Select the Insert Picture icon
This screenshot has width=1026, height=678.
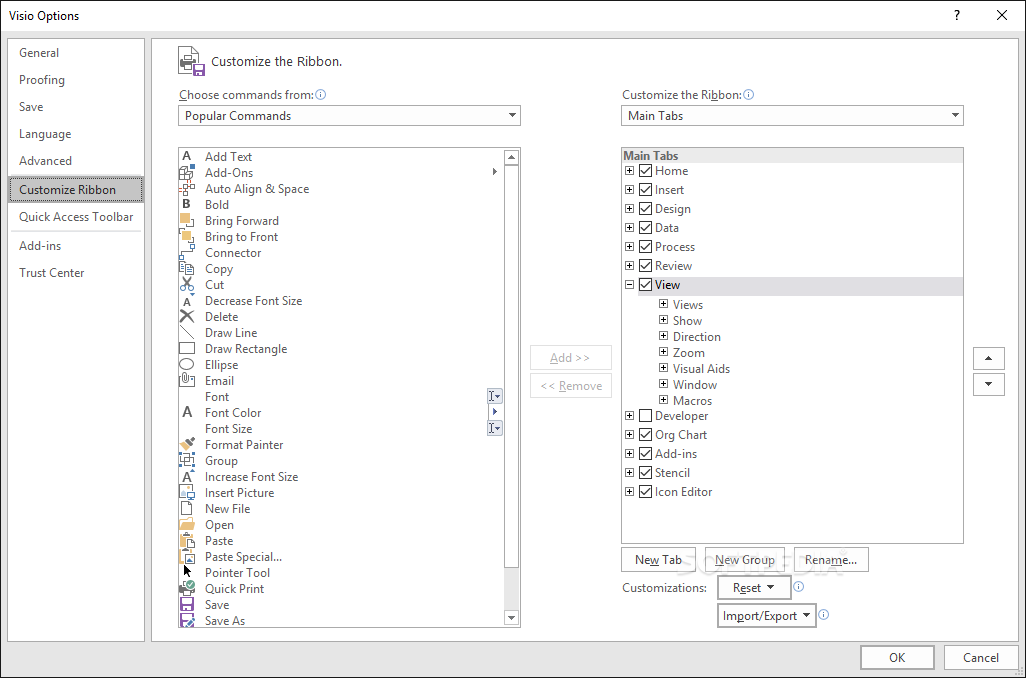click(187, 493)
